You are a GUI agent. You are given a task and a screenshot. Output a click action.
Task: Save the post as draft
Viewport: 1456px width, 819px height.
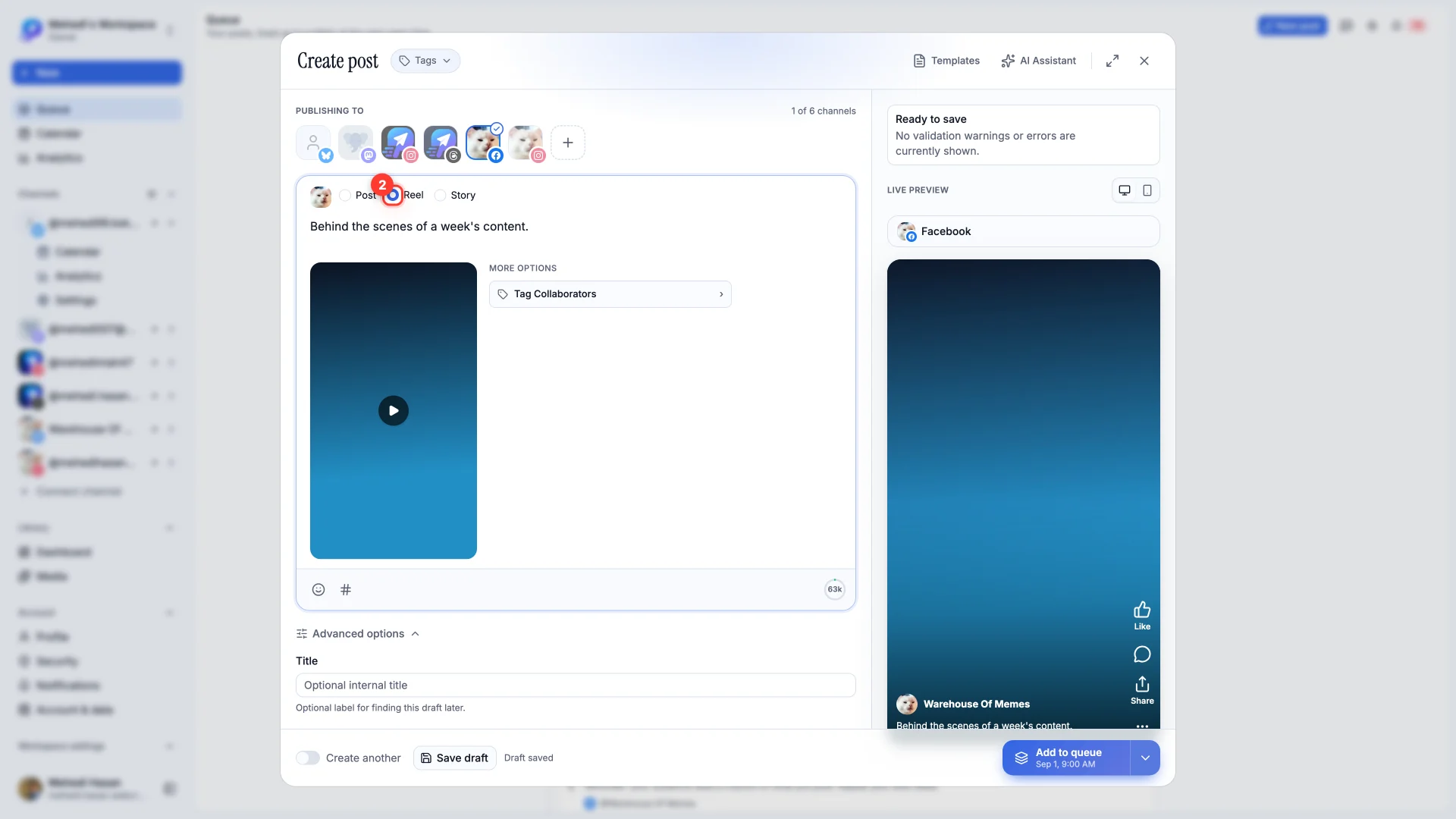click(455, 758)
